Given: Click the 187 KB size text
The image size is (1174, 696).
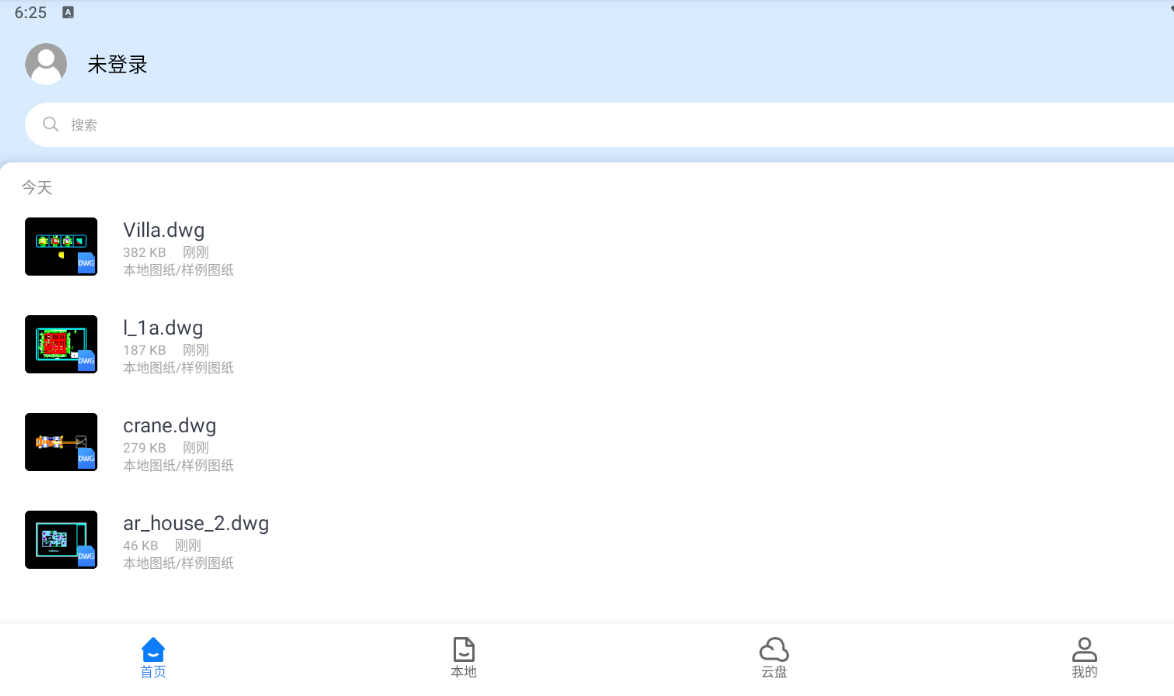Looking at the screenshot, I should [x=145, y=350].
